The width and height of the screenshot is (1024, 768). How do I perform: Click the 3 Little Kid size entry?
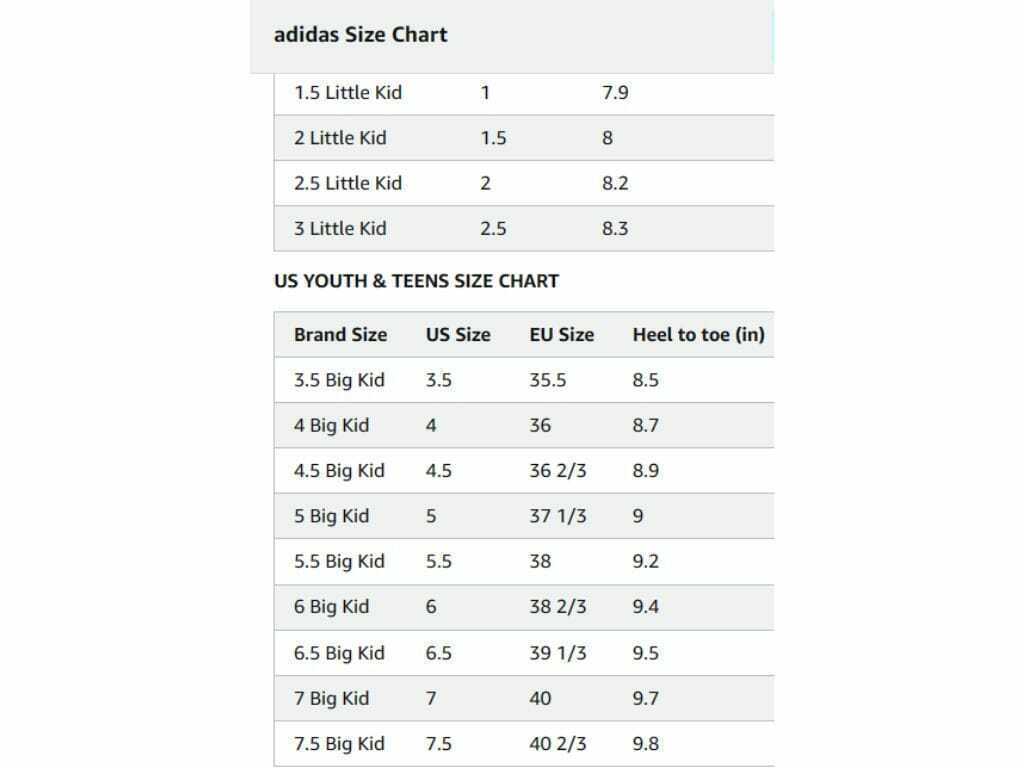click(x=340, y=229)
